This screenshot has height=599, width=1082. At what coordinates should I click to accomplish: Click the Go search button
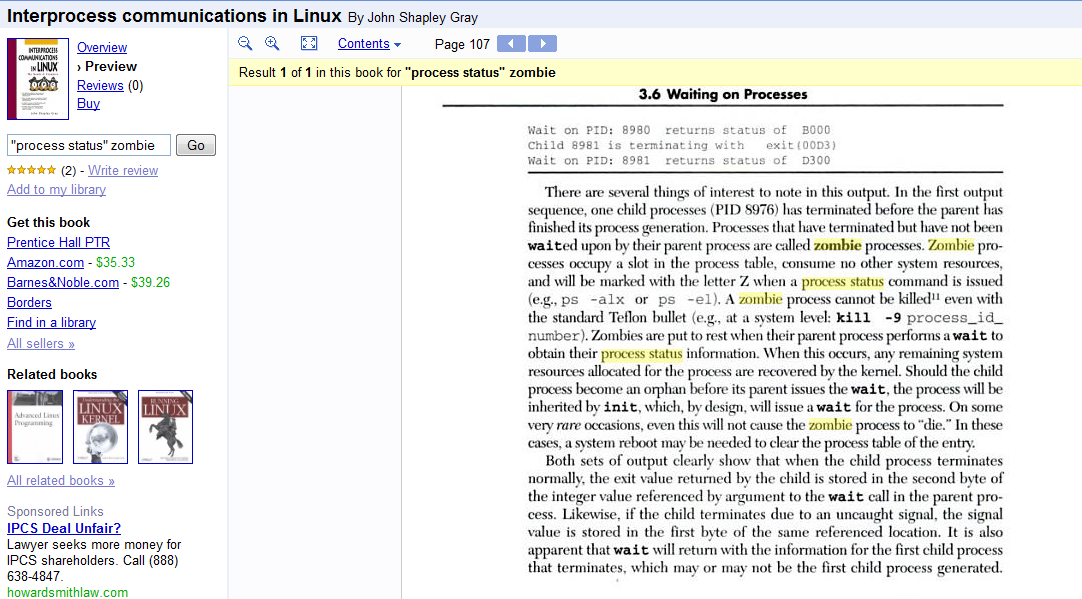pyautogui.click(x=196, y=145)
